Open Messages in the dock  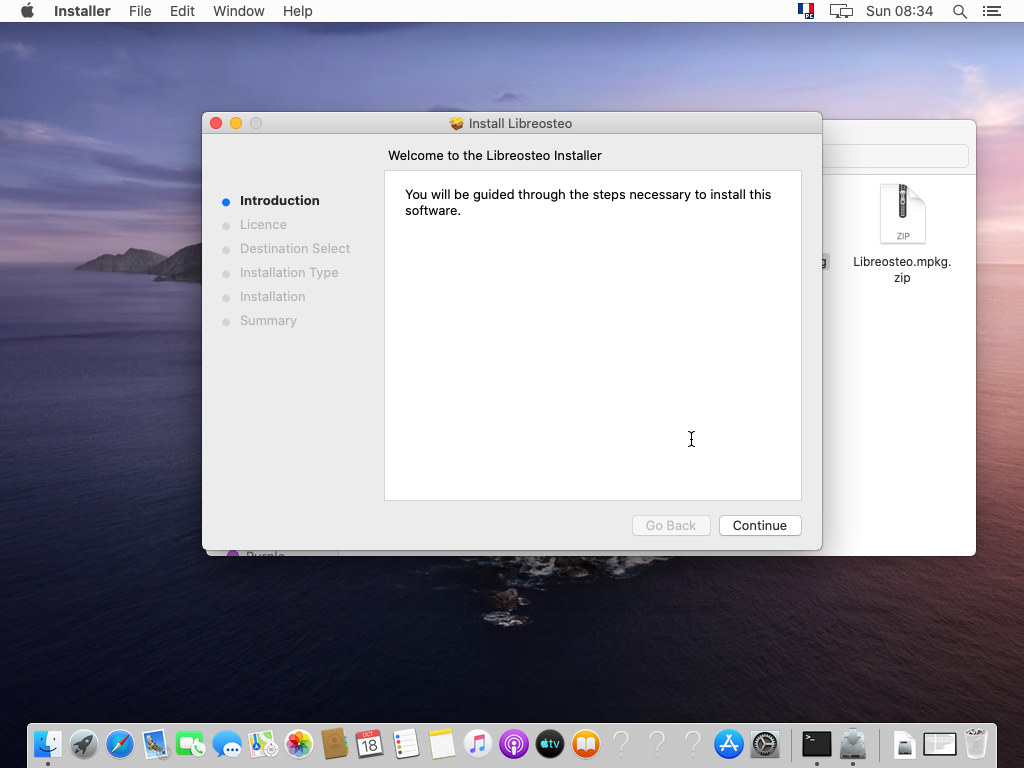pos(227,744)
